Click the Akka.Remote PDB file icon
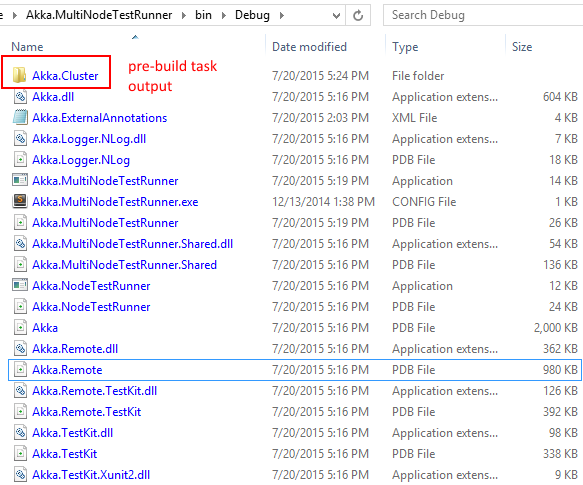The image size is (583, 485). (20, 370)
